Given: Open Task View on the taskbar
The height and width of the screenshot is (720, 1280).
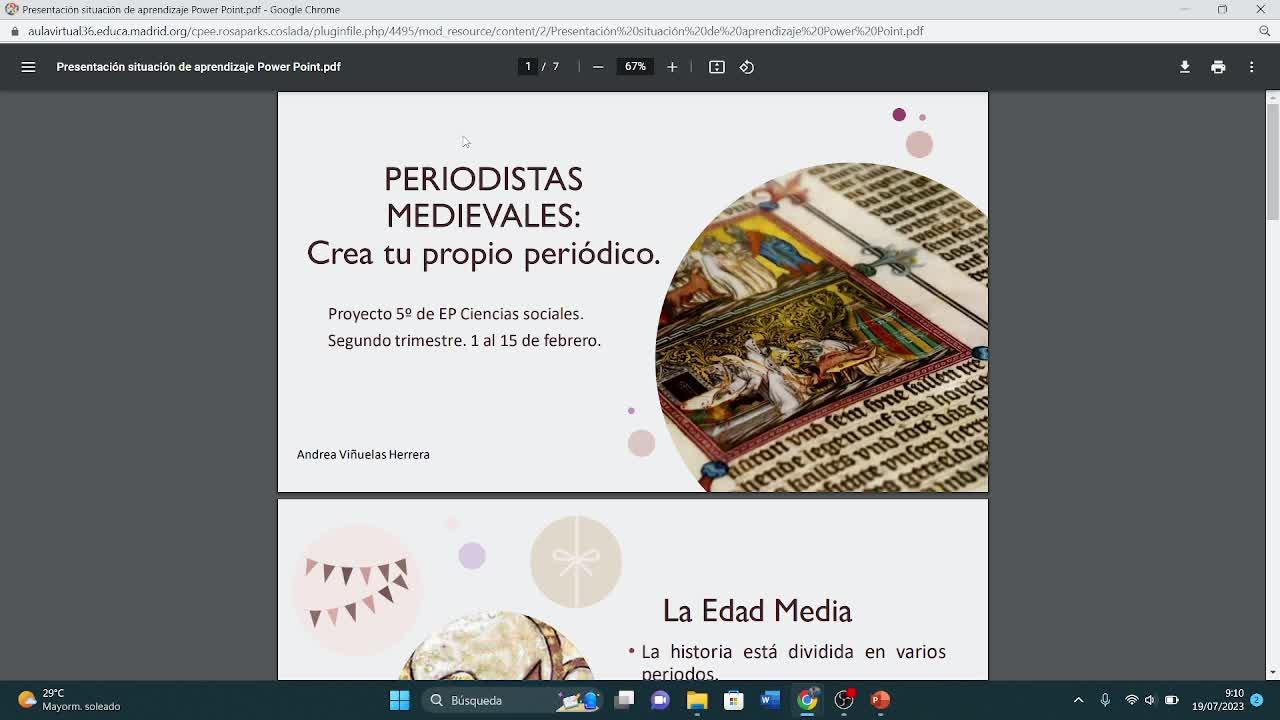Looking at the screenshot, I should [624, 700].
